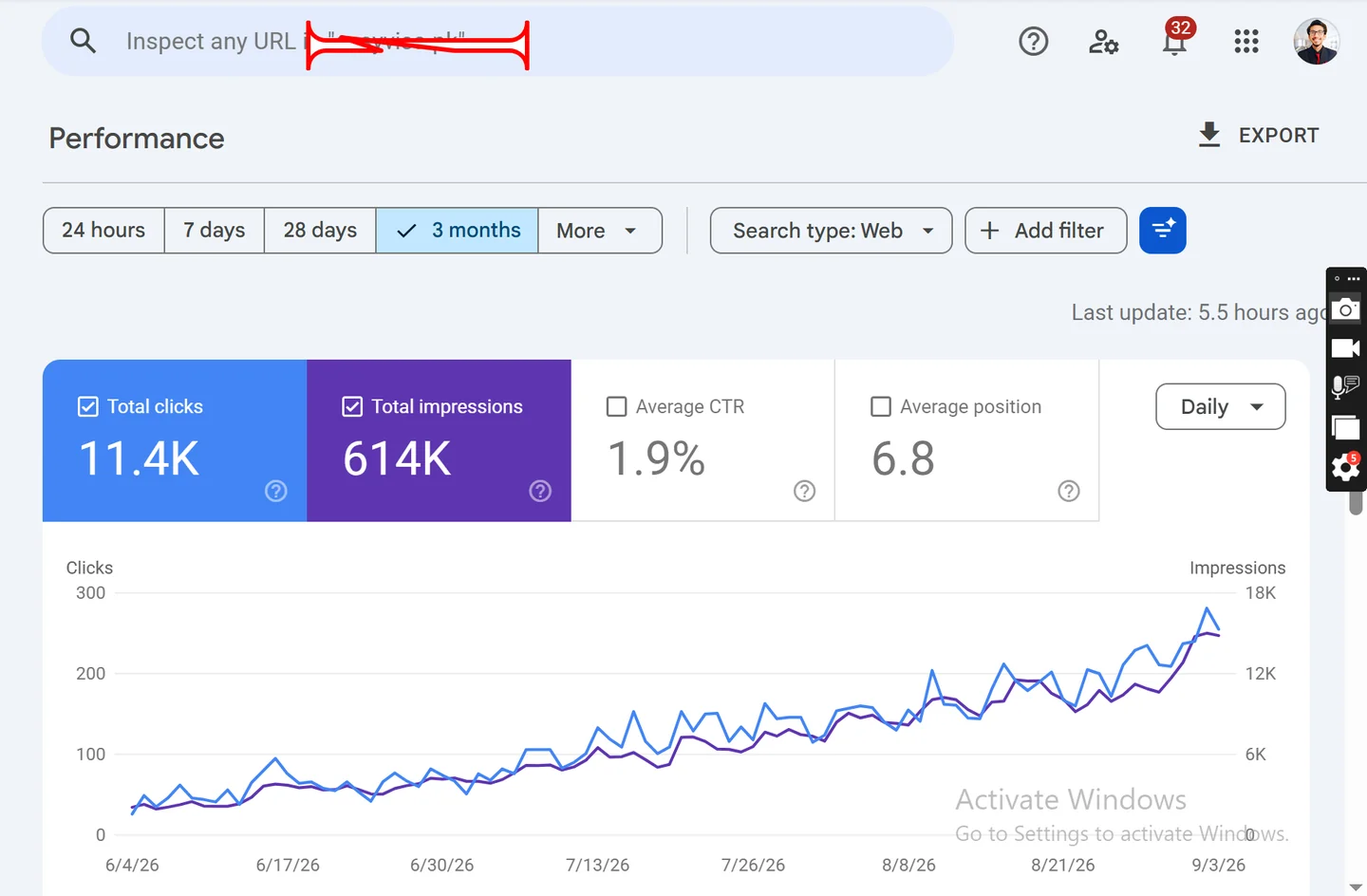1367x896 pixels.
Task: Click the scrollbar down arrow
Action: pyautogui.click(x=1356, y=887)
